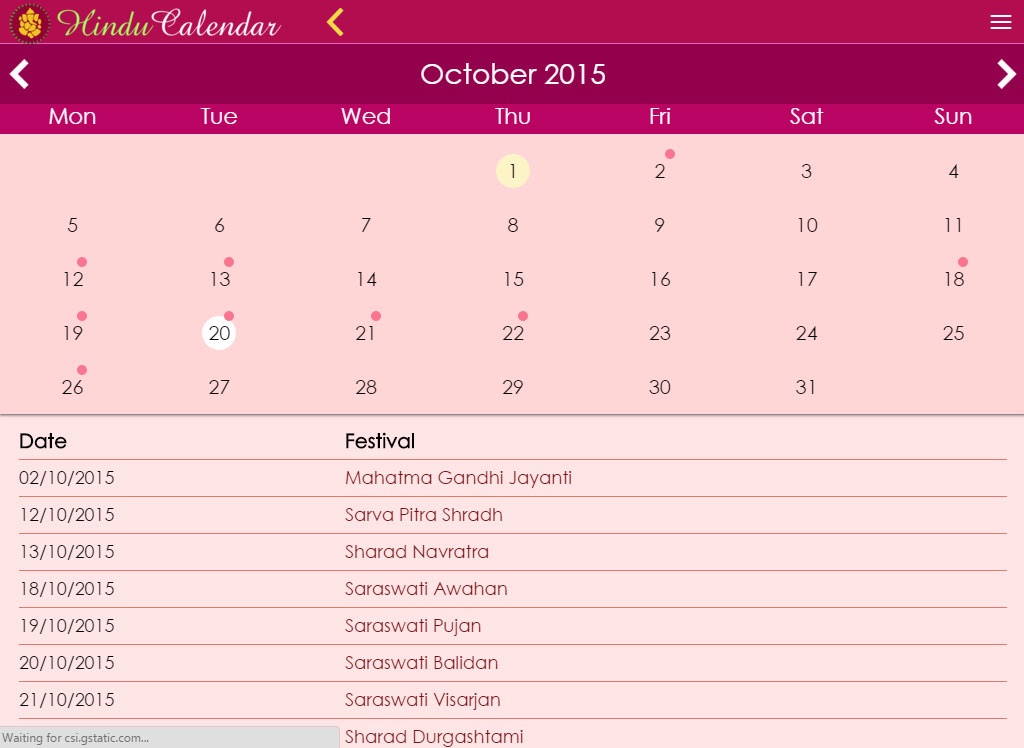Open the hamburger menu icon
This screenshot has height=748, width=1024.
1000,22
